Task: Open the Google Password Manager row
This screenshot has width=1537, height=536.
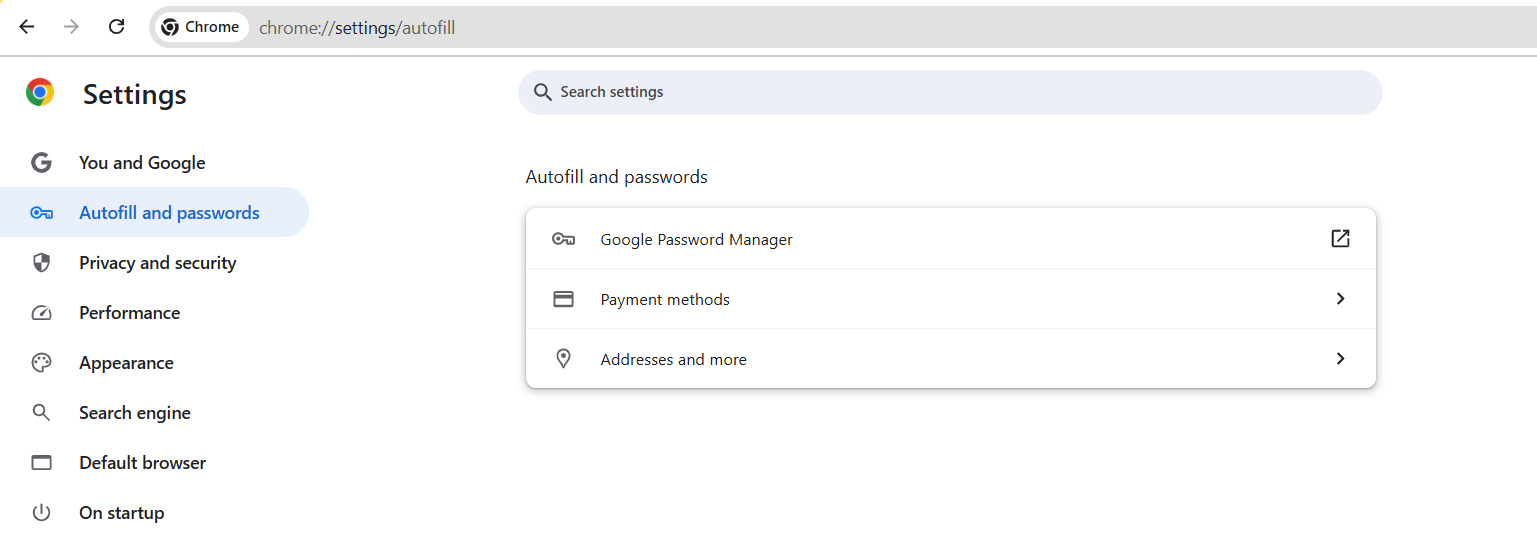Action: pyautogui.click(x=696, y=240)
